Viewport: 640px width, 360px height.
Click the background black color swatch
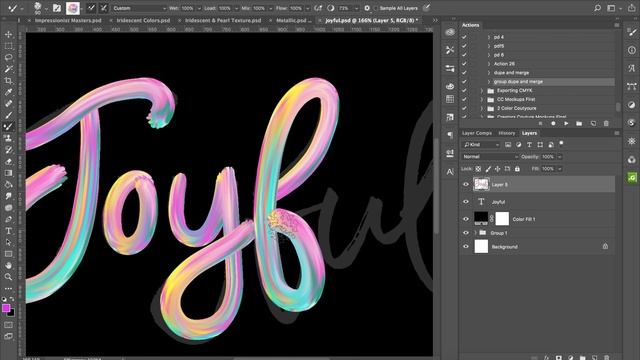[11, 313]
